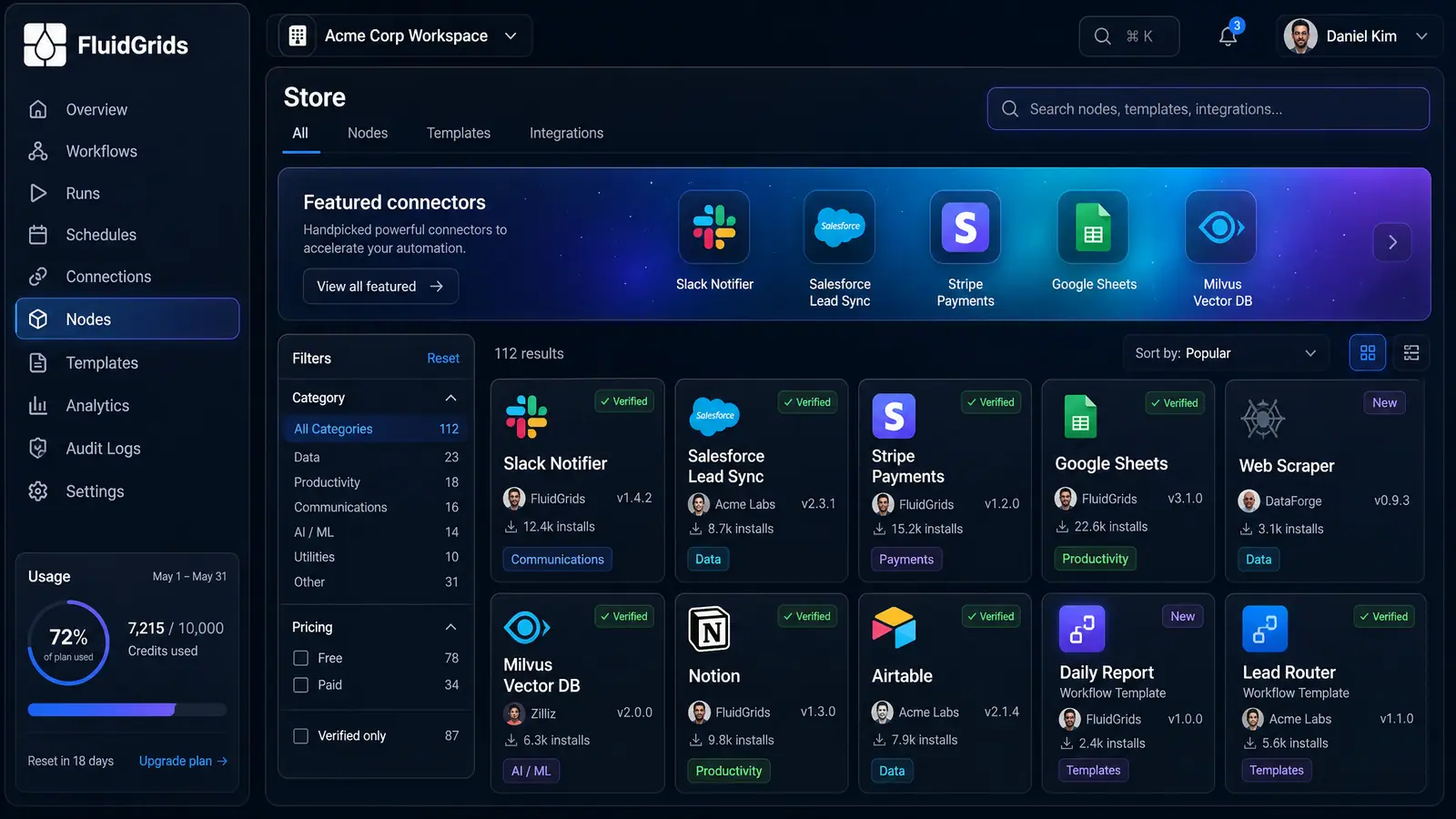Click the Payments tag on Stripe card

point(906,560)
